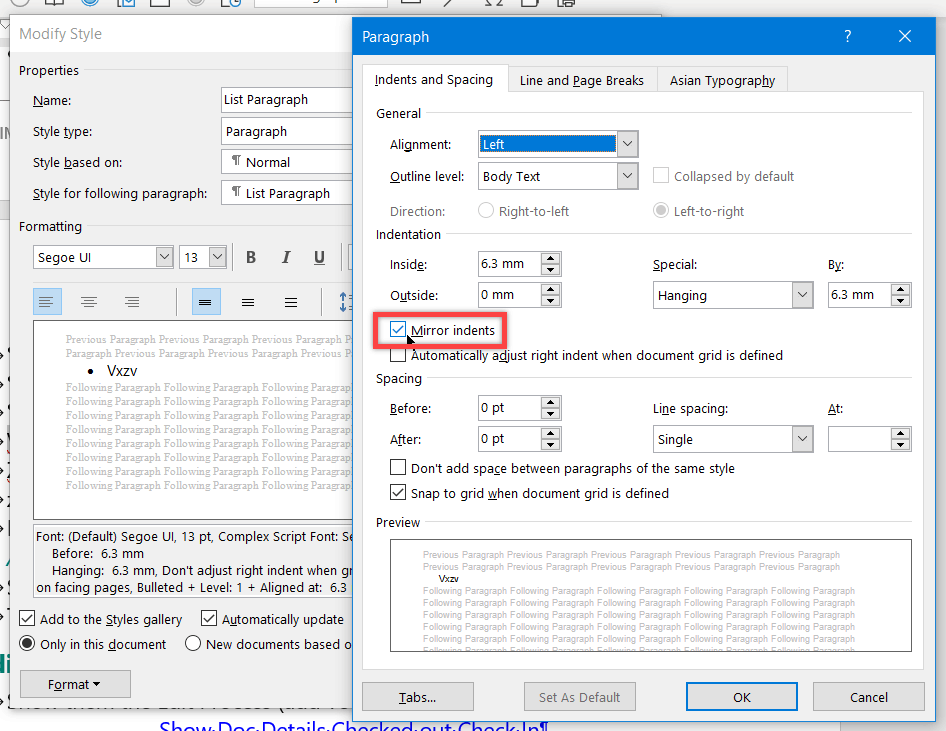Screen dimensions: 946x731
Task: Toggle Collapsed by default checkbox
Action: [x=661, y=176]
